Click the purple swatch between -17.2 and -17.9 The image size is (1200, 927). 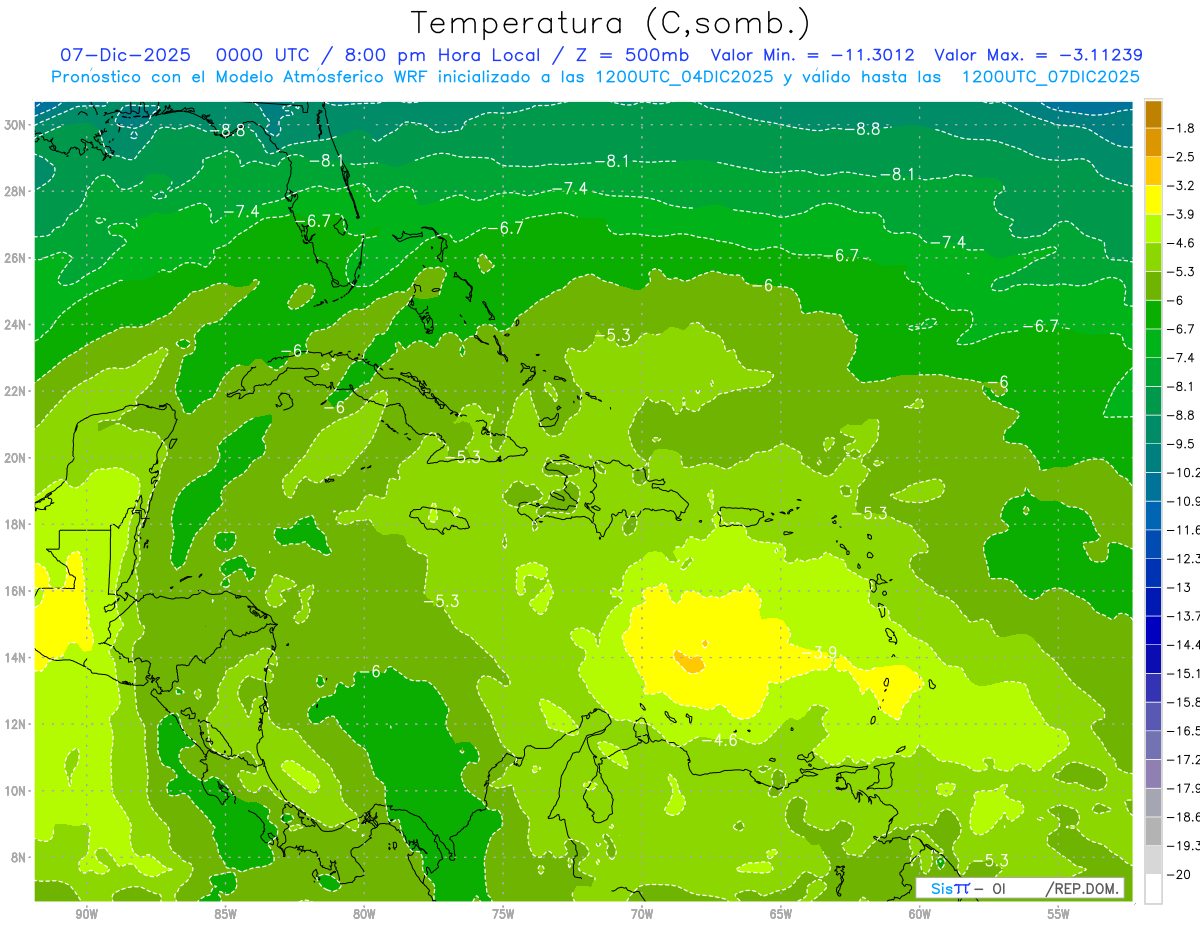(x=1153, y=773)
